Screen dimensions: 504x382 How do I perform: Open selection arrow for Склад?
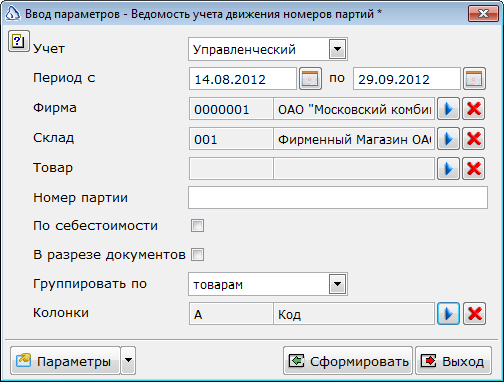448,138
